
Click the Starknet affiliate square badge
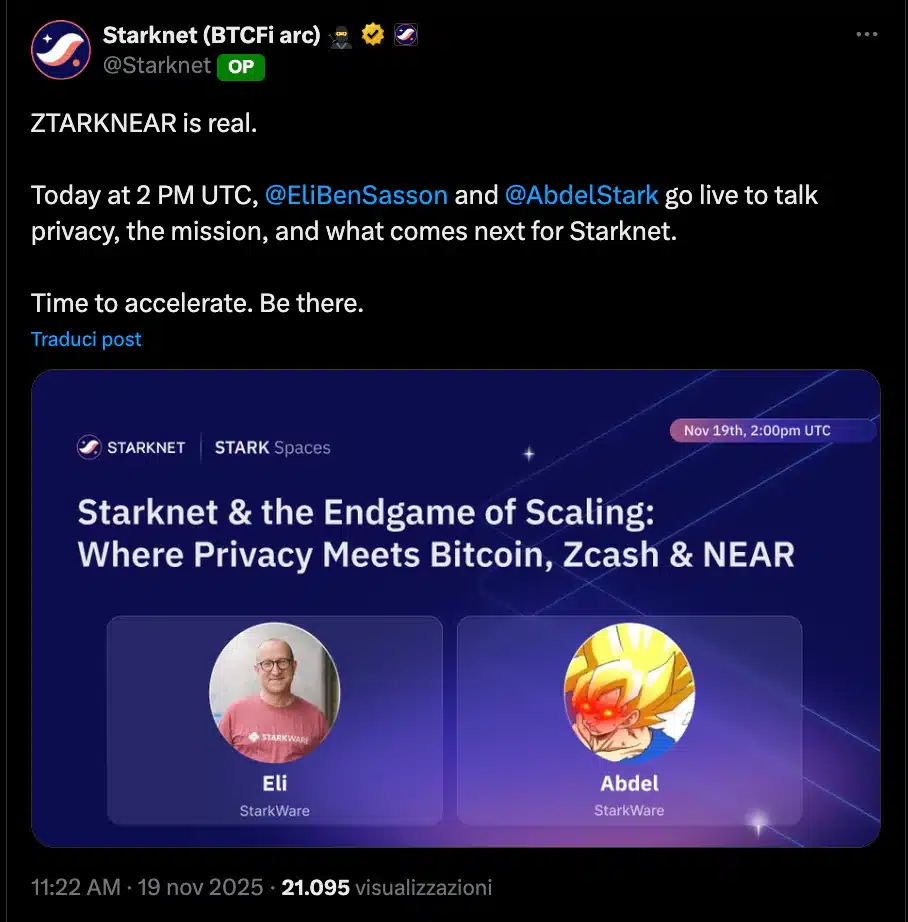point(404,33)
